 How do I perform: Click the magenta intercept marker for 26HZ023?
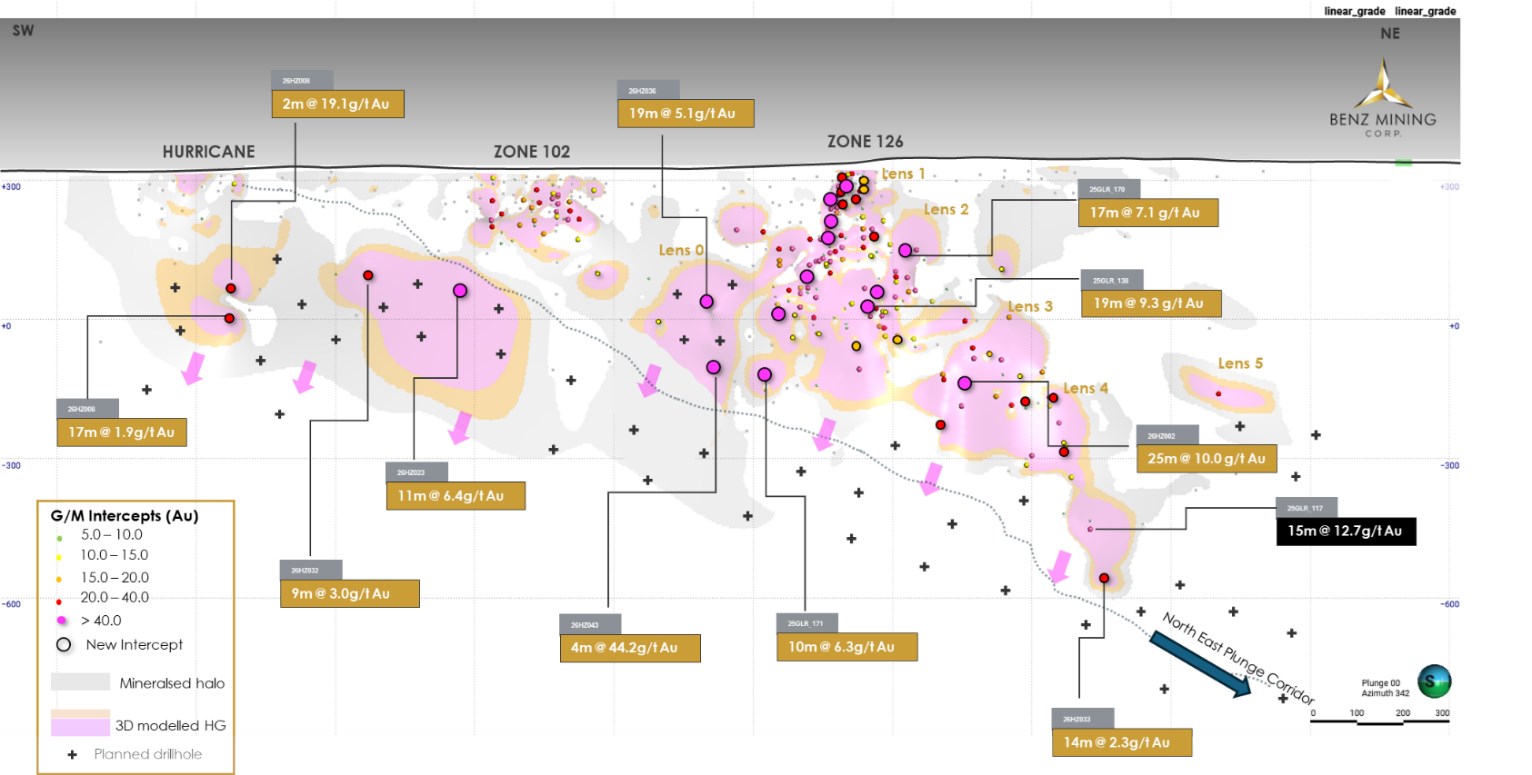click(x=460, y=290)
